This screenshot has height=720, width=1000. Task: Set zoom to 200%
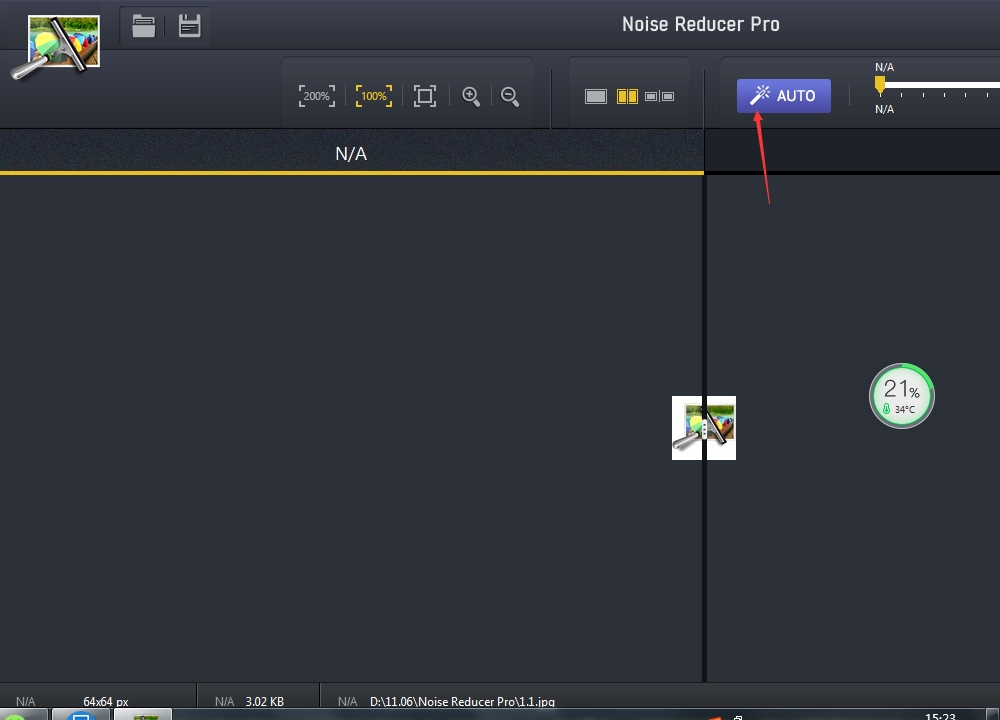(x=317, y=96)
